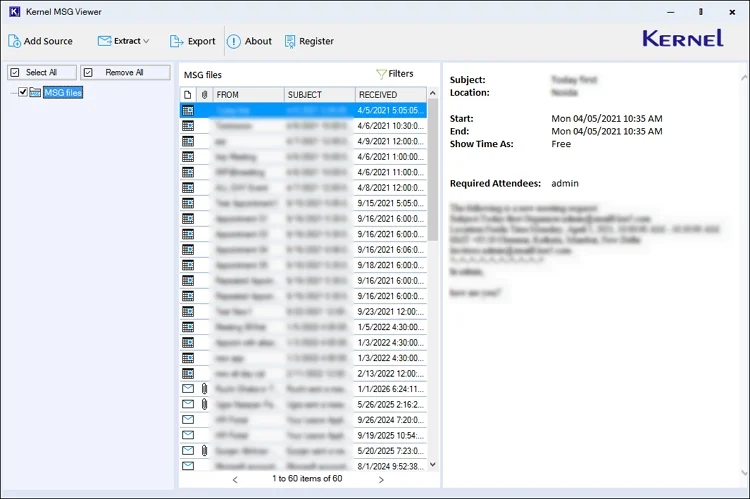The height and width of the screenshot is (499, 750).
Task: Go to next page of items
Action: pyautogui.click(x=381, y=479)
